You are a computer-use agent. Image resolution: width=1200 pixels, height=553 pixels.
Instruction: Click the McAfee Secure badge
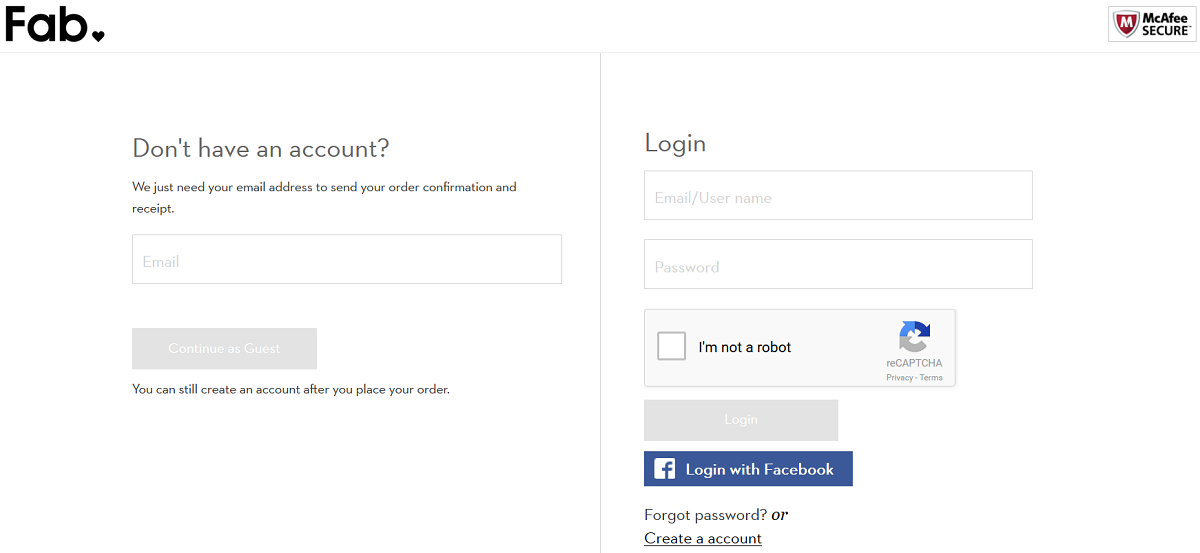coord(1152,24)
